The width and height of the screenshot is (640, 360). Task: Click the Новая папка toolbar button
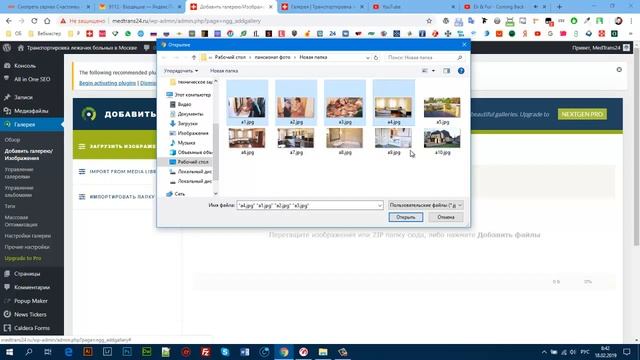[x=224, y=71]
